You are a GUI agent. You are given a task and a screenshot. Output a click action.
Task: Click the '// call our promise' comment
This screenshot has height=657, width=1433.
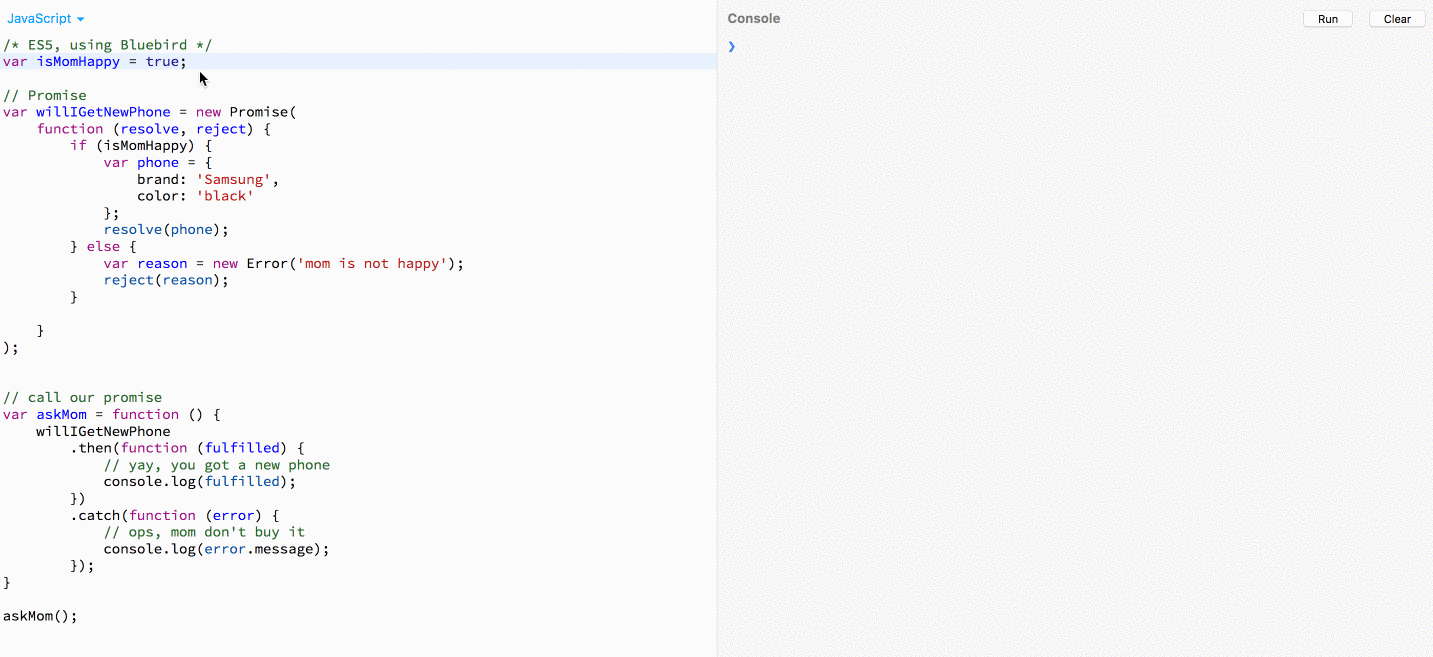click(82, 397)
